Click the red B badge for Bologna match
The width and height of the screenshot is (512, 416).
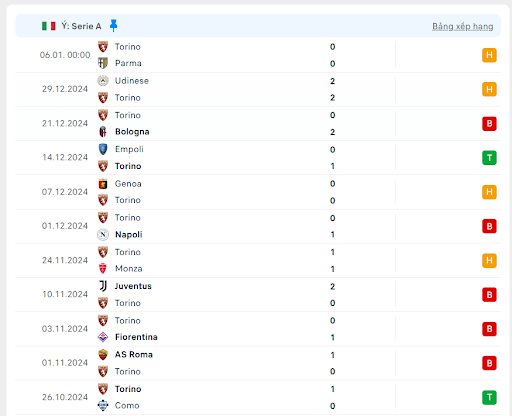click(489, 124)
